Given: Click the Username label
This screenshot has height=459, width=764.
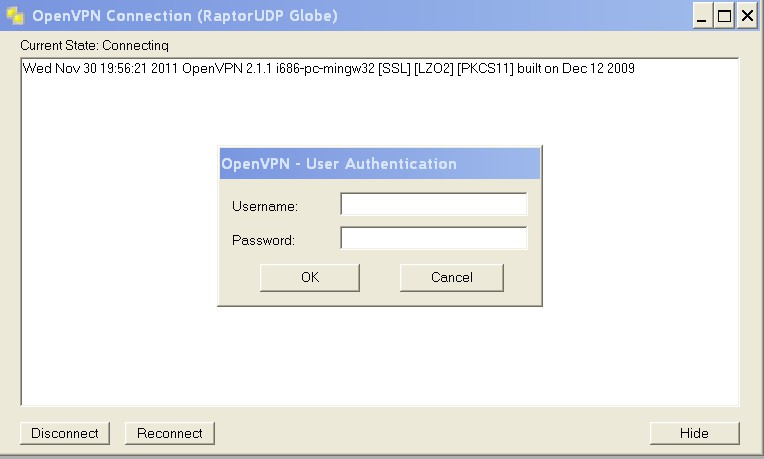Looking at the screenshot, I should (265, 206).
